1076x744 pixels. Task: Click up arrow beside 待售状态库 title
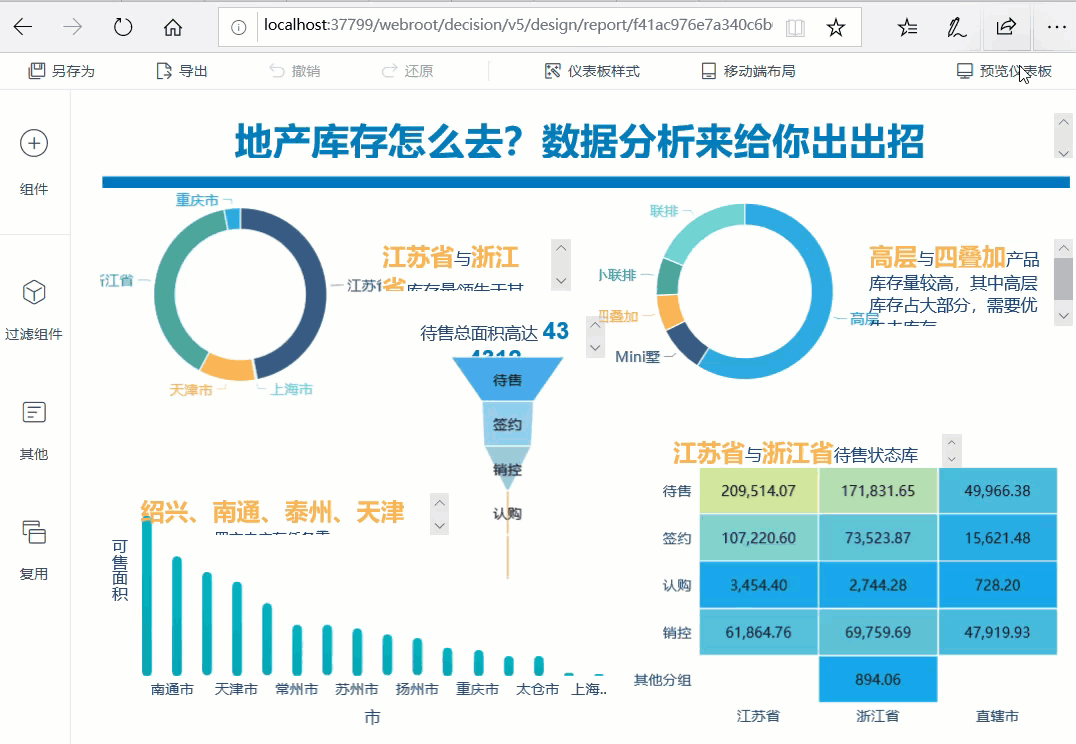point(952,443)
